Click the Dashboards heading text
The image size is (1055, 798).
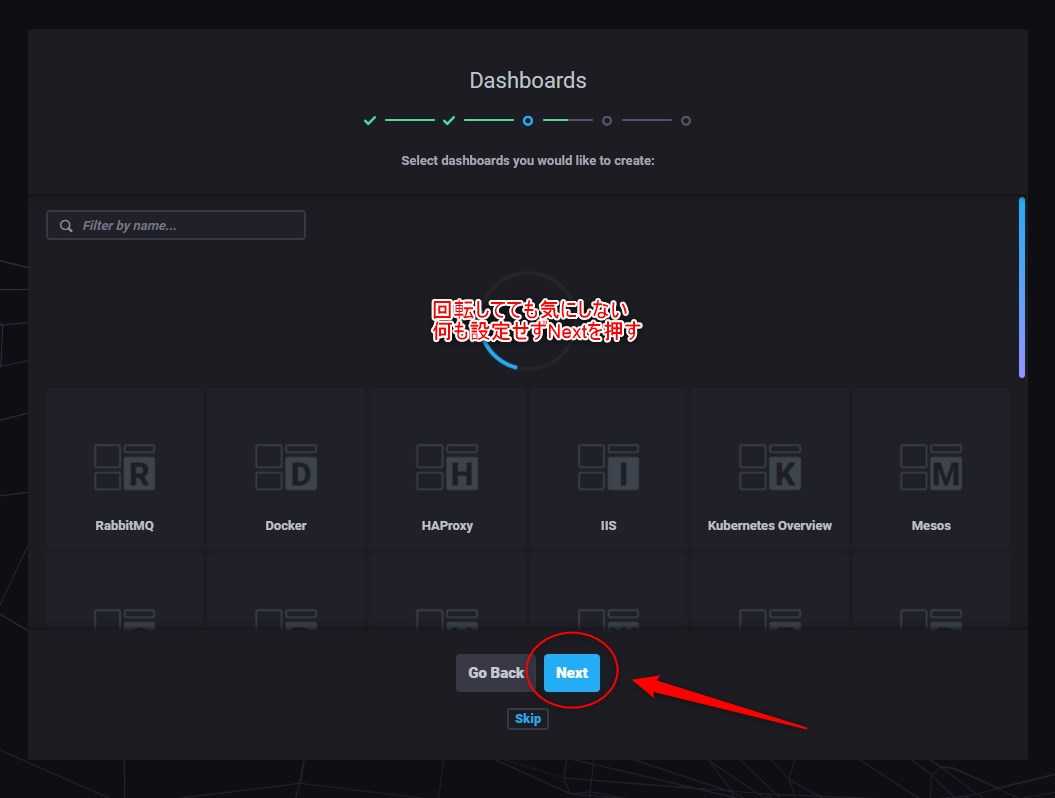(x=528, y=80)
